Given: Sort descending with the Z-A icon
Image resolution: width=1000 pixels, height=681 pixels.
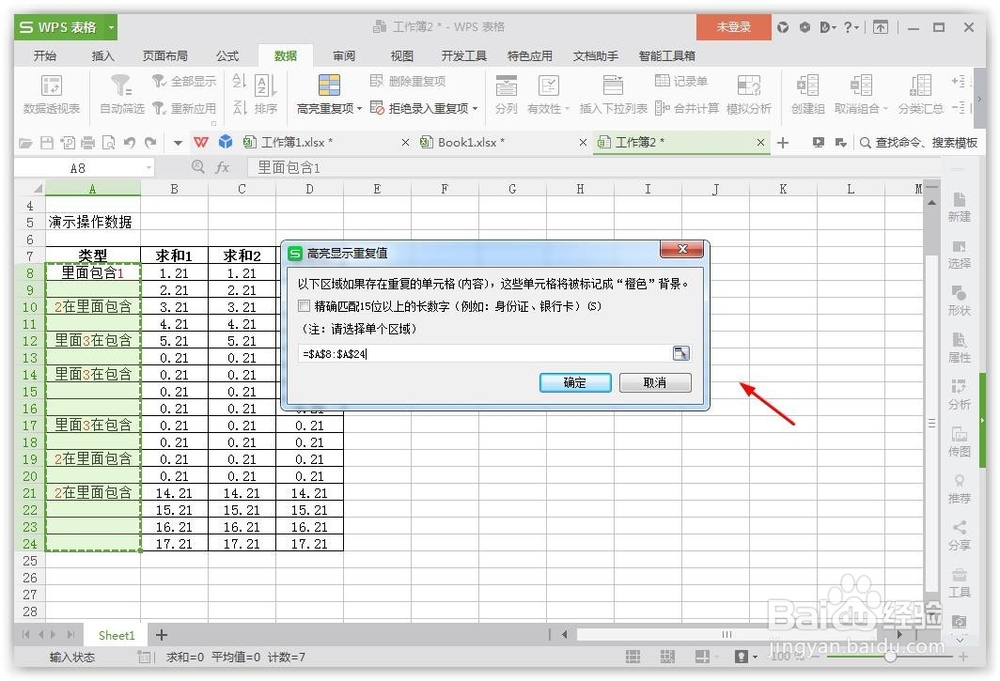Looking at the screenshot, I should [239, 108].
